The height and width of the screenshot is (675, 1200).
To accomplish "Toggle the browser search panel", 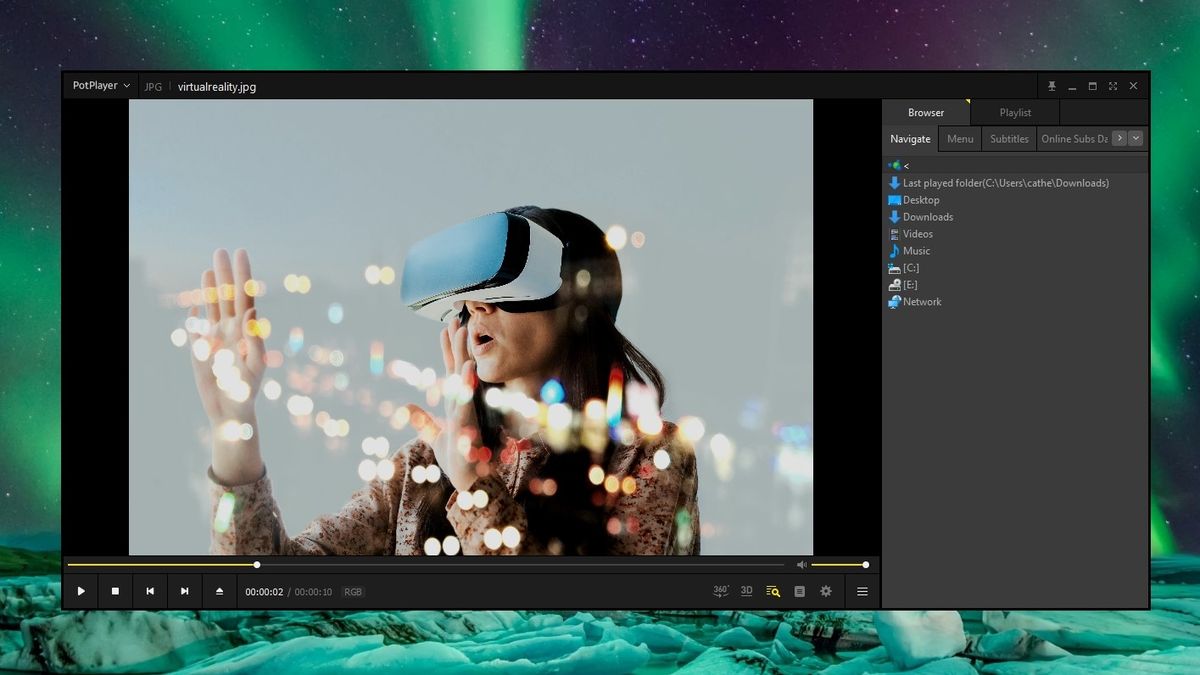I will (772, 591).
